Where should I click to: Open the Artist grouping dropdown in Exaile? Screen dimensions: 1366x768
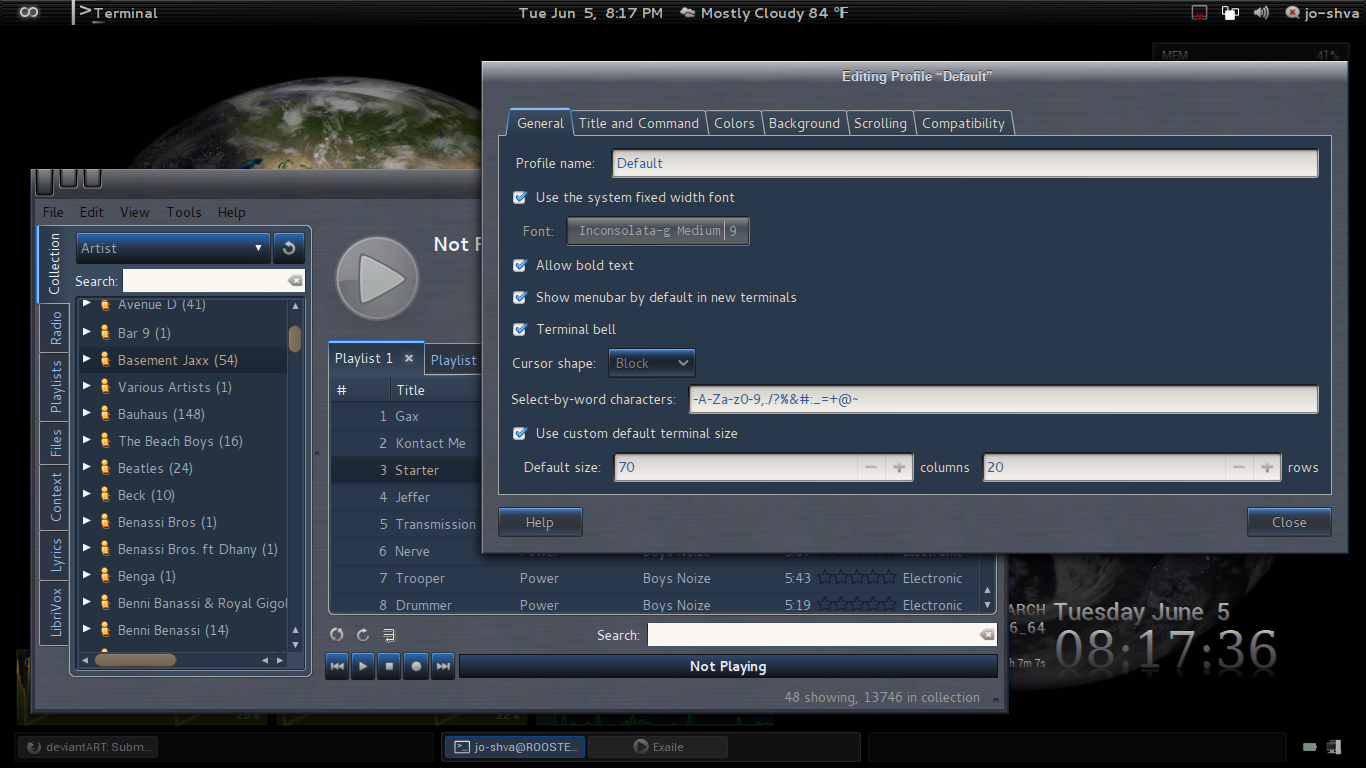pyautogui.click(x=173, y=248)
